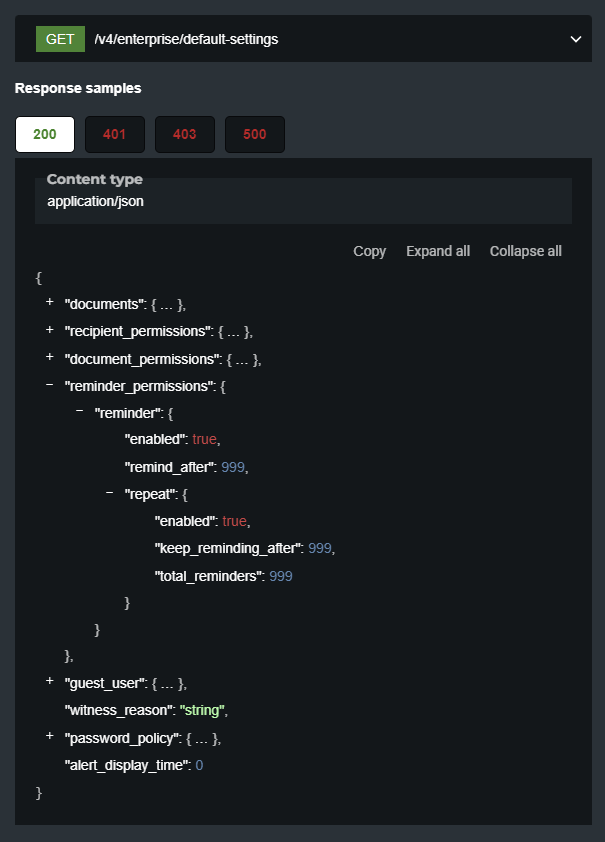Screen dimensions: 605x842
Task: Expand the "guest_user" node
Action: [50, 682]
